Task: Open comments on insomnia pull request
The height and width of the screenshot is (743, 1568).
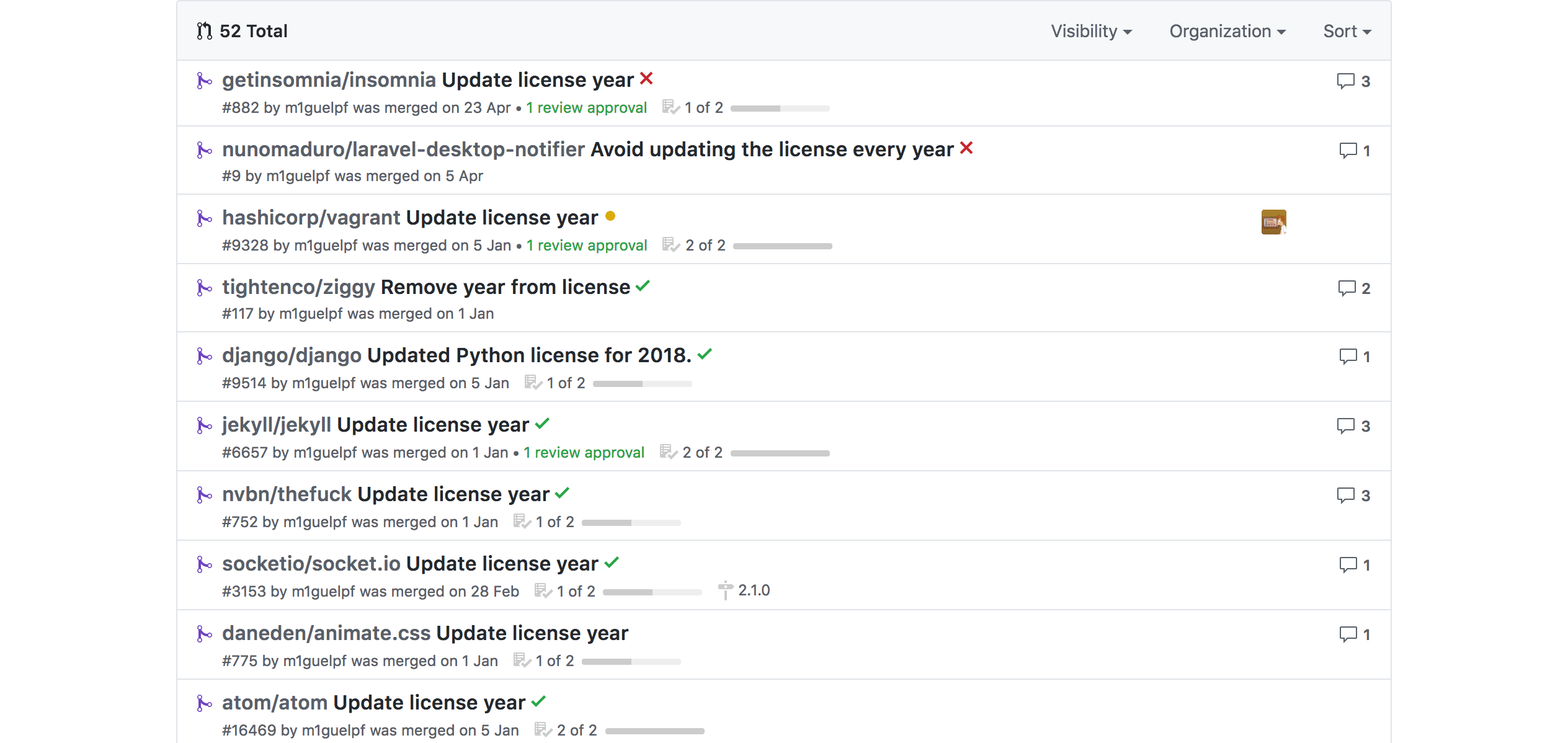Action: tap(1353, 81)
